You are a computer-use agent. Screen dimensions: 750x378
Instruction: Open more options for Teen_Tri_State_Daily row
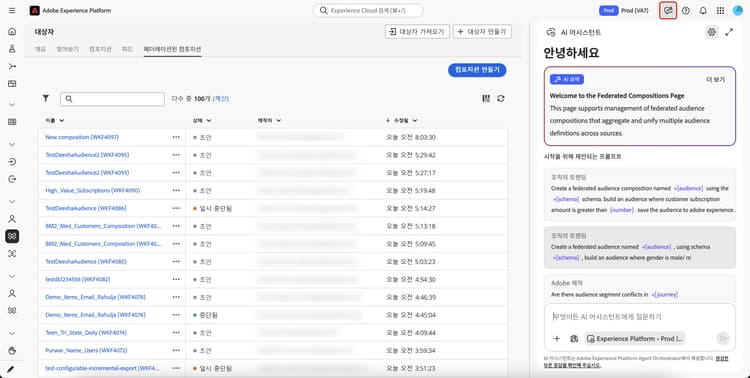(176, 333)
